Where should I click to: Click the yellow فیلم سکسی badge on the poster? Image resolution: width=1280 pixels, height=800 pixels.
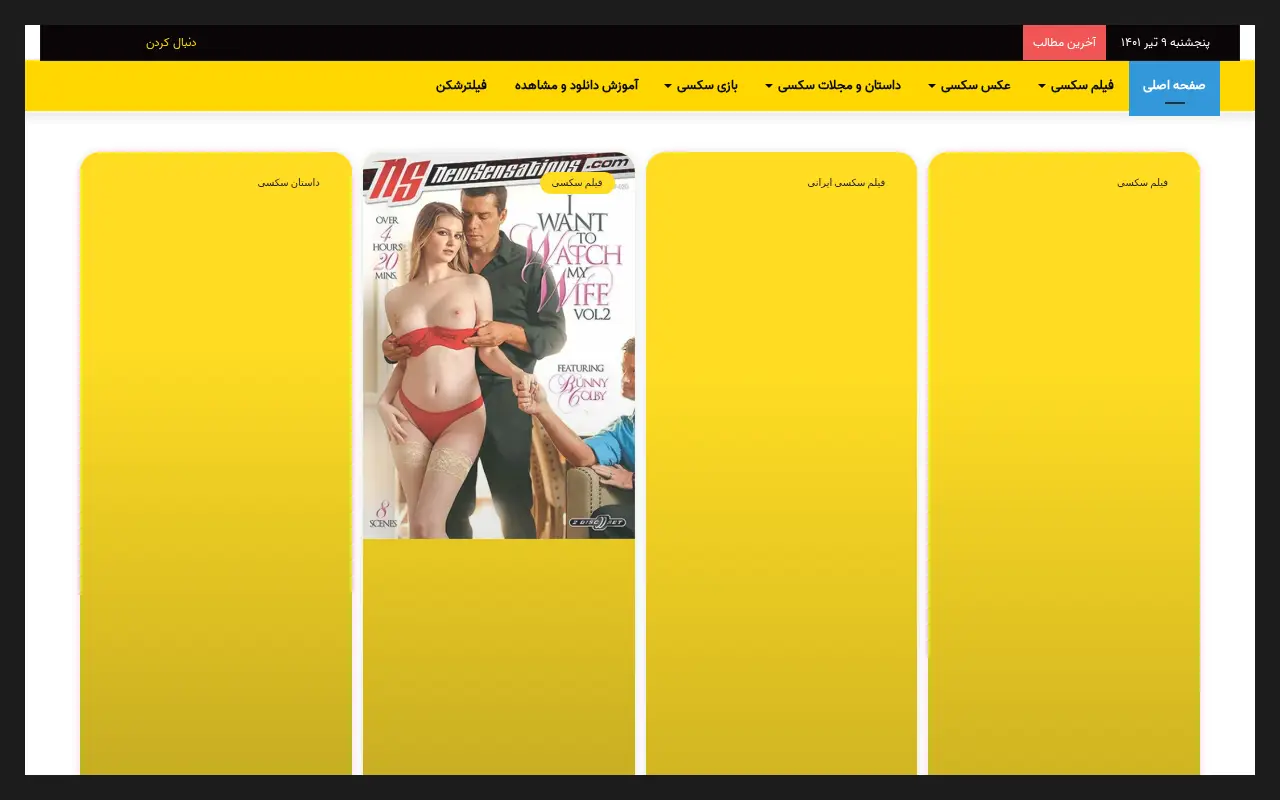point(577,183)
